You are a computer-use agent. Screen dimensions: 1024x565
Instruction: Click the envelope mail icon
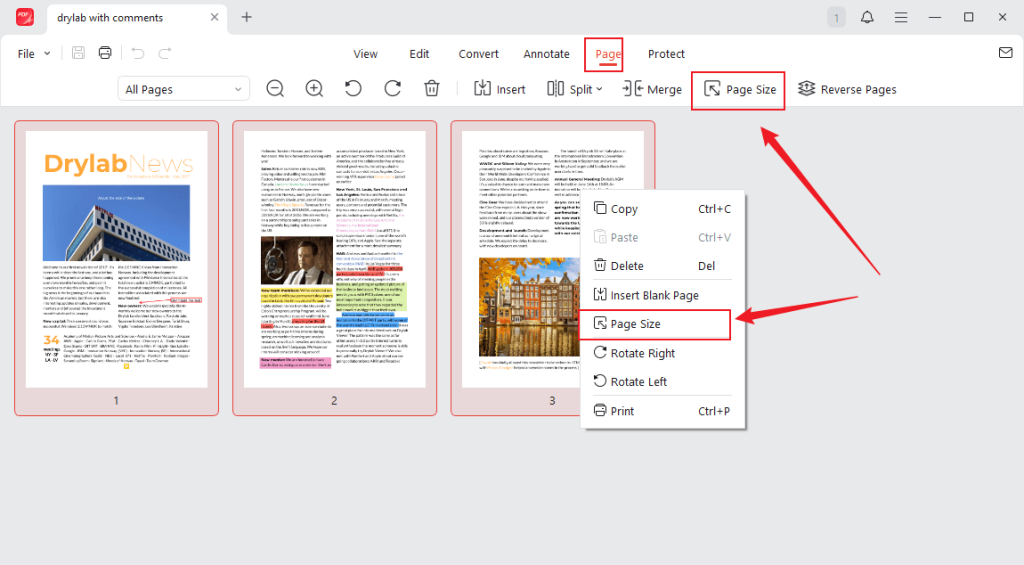coord(1006,53)
